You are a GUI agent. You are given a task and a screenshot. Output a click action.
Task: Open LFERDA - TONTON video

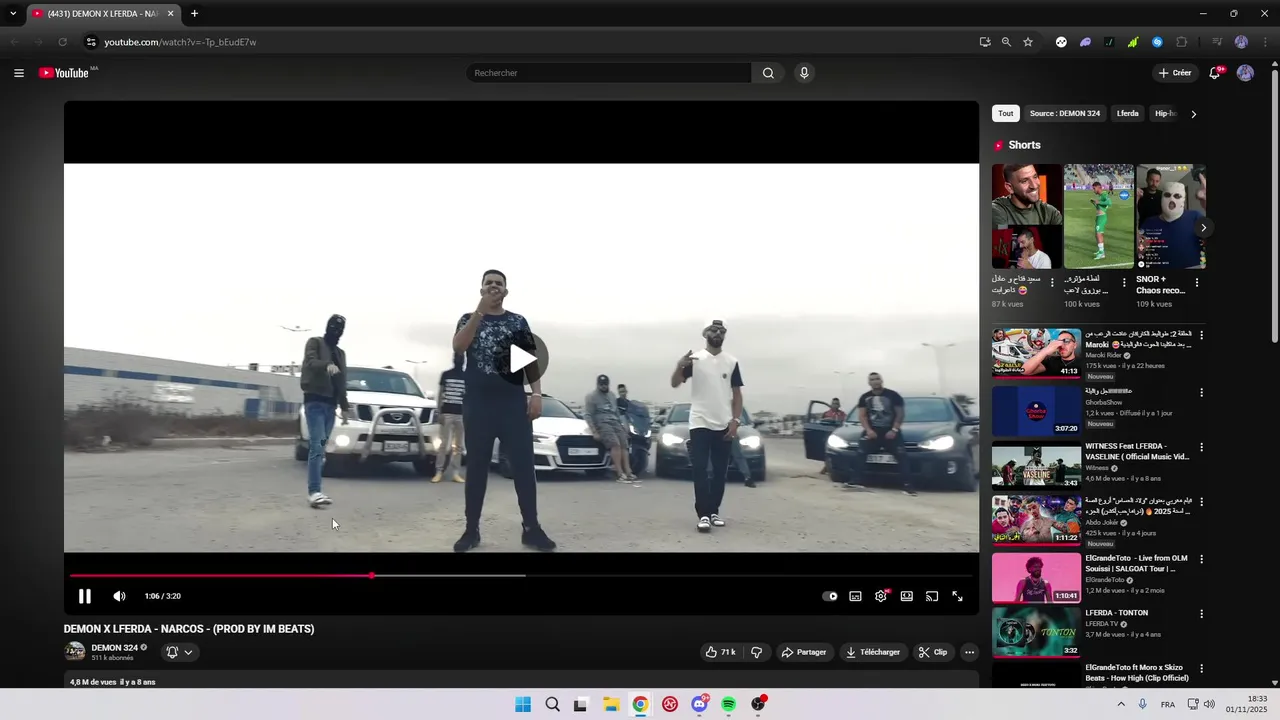coord(1036,633)
